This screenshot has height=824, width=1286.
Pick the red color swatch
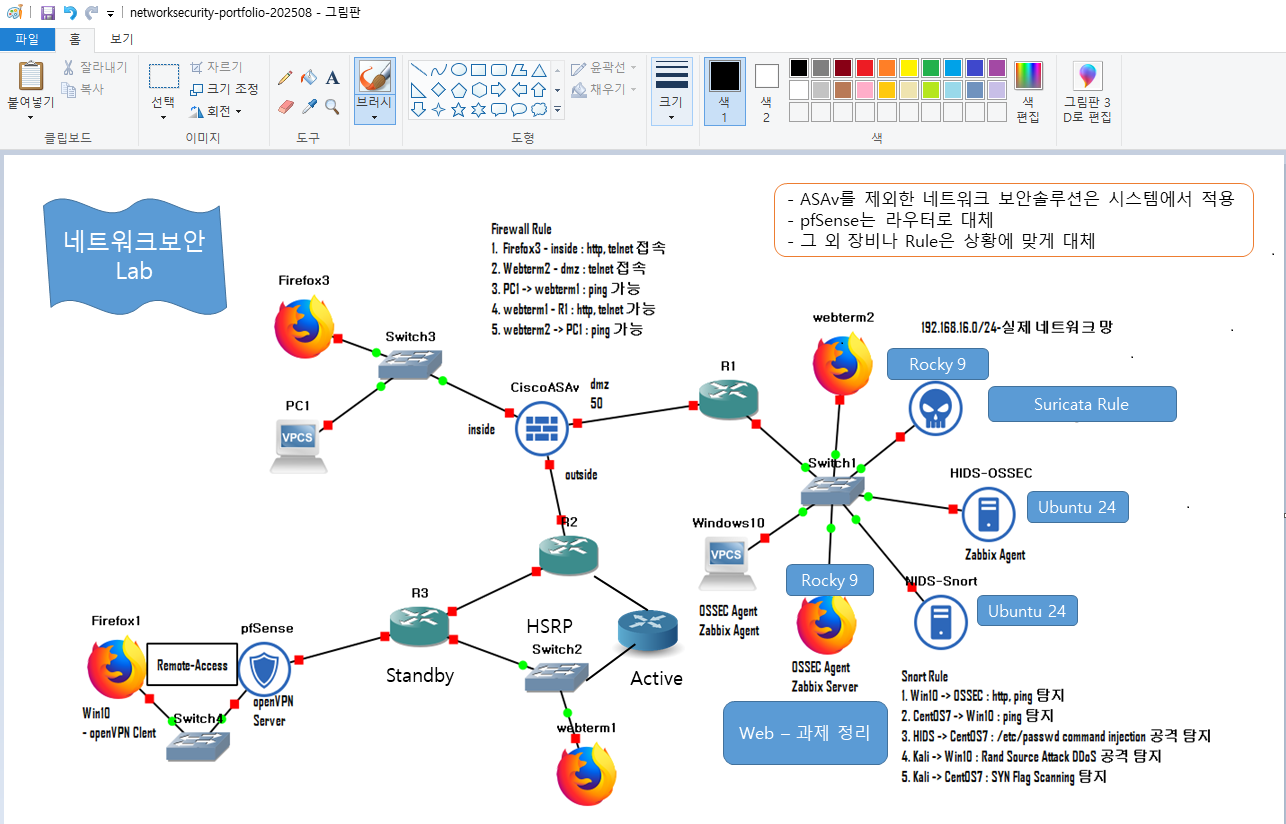pyautogui.click(x=865, y=68)
